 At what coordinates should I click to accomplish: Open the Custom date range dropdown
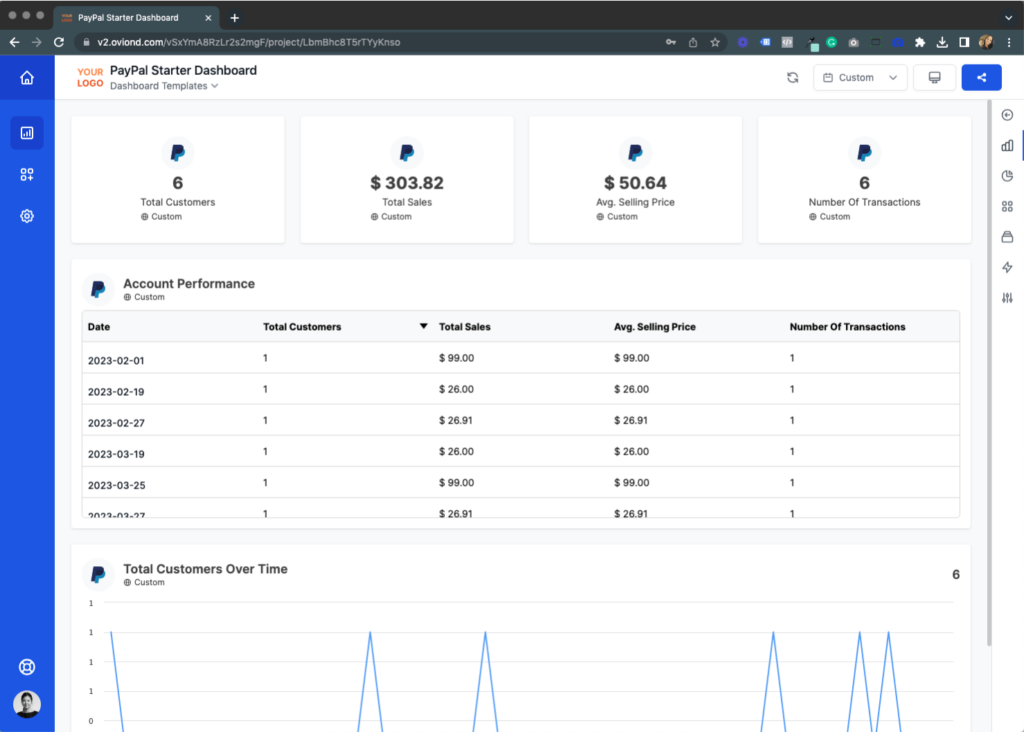(x=860, y=78)
